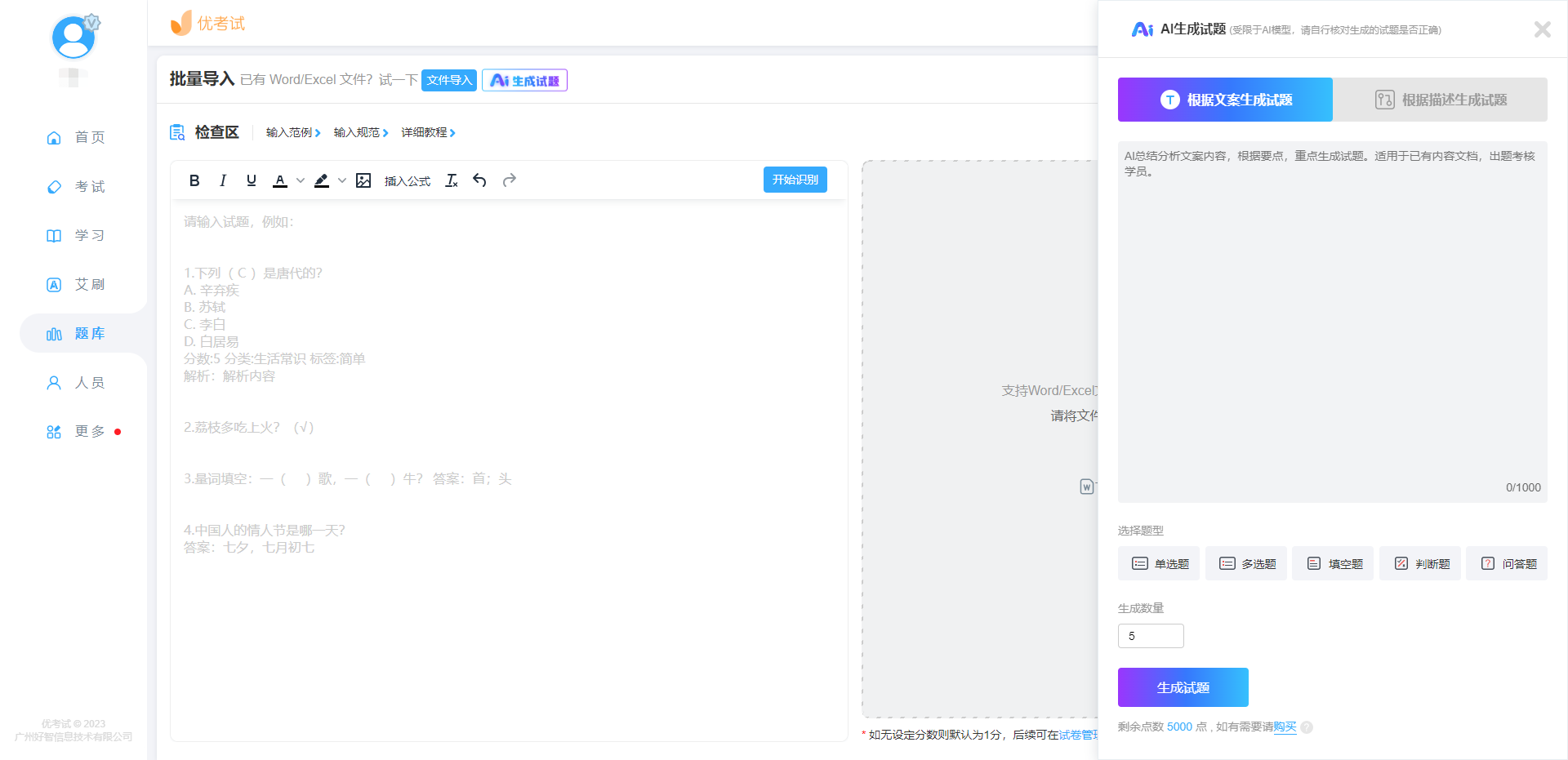The image size is (1568, 760).
Task: Open the 首页 home sidebar item
Action: (x=75, y=137)
